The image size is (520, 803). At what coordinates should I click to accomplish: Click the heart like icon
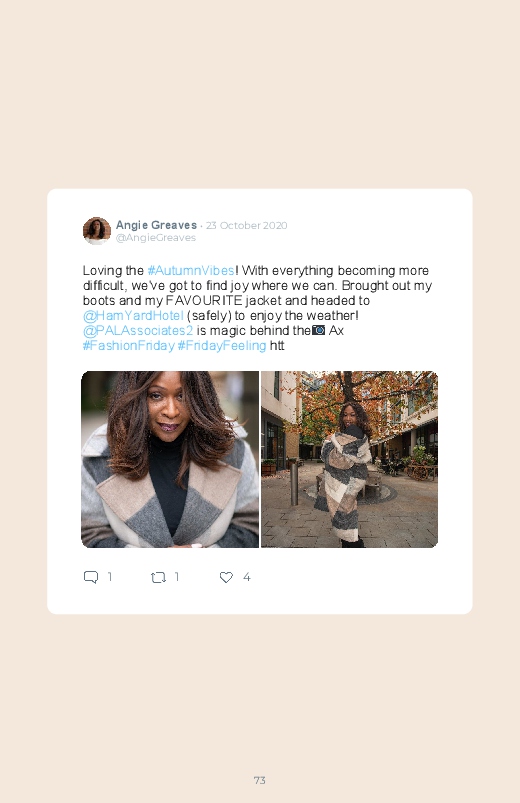coord(226,577)
